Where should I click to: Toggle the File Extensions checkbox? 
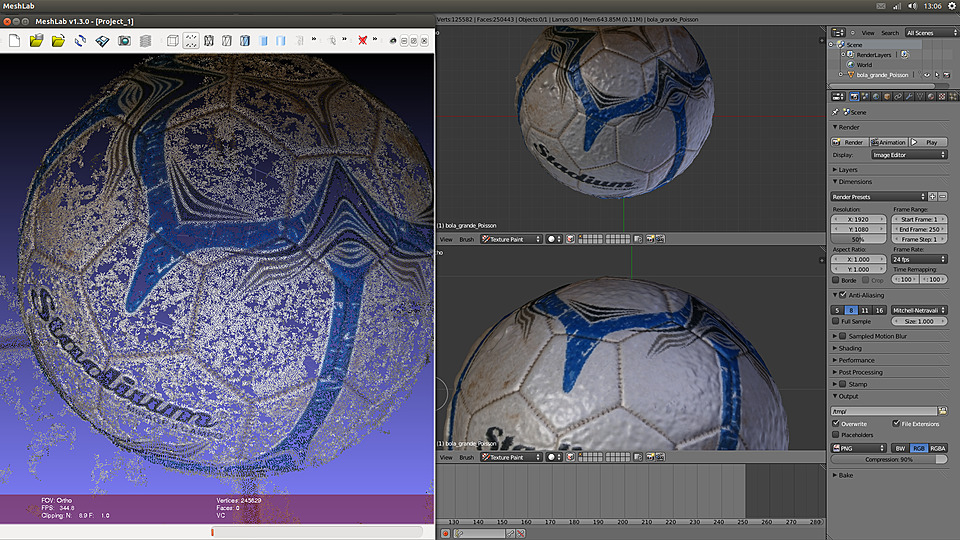click(x=896, y=424)
